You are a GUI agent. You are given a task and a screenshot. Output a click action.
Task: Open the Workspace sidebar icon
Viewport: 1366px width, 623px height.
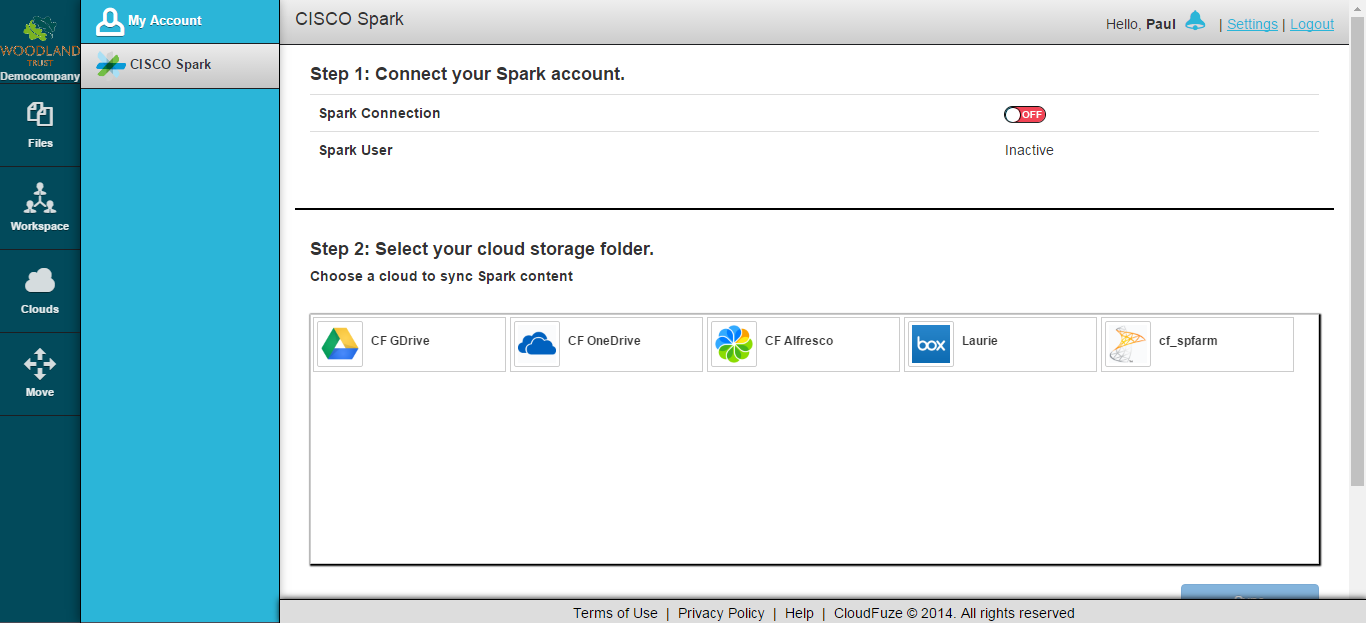tap(40, 198)
